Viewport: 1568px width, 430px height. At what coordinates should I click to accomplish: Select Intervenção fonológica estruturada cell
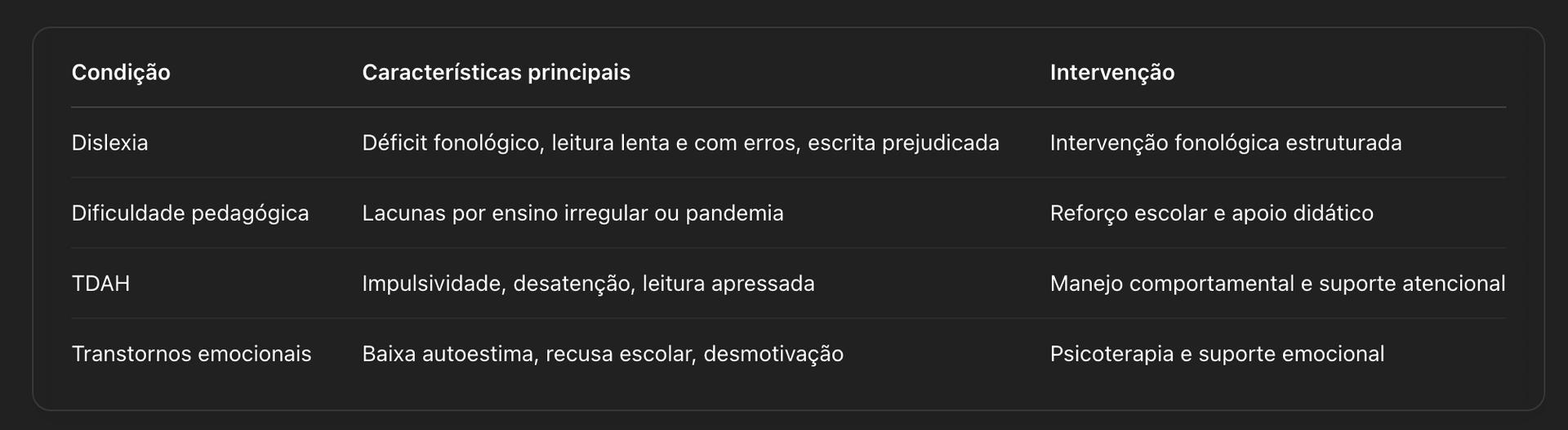(x=1226, y=143)
